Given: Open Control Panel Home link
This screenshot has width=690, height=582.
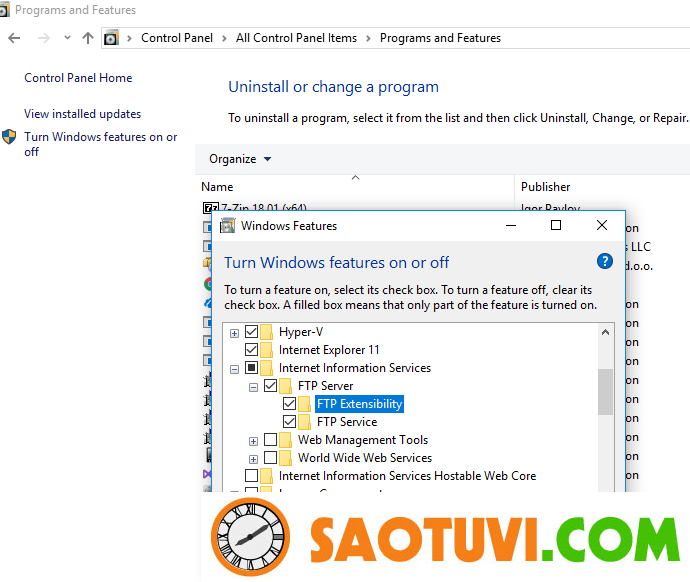Looking at the screenshot, I should [x=78, y=78].
